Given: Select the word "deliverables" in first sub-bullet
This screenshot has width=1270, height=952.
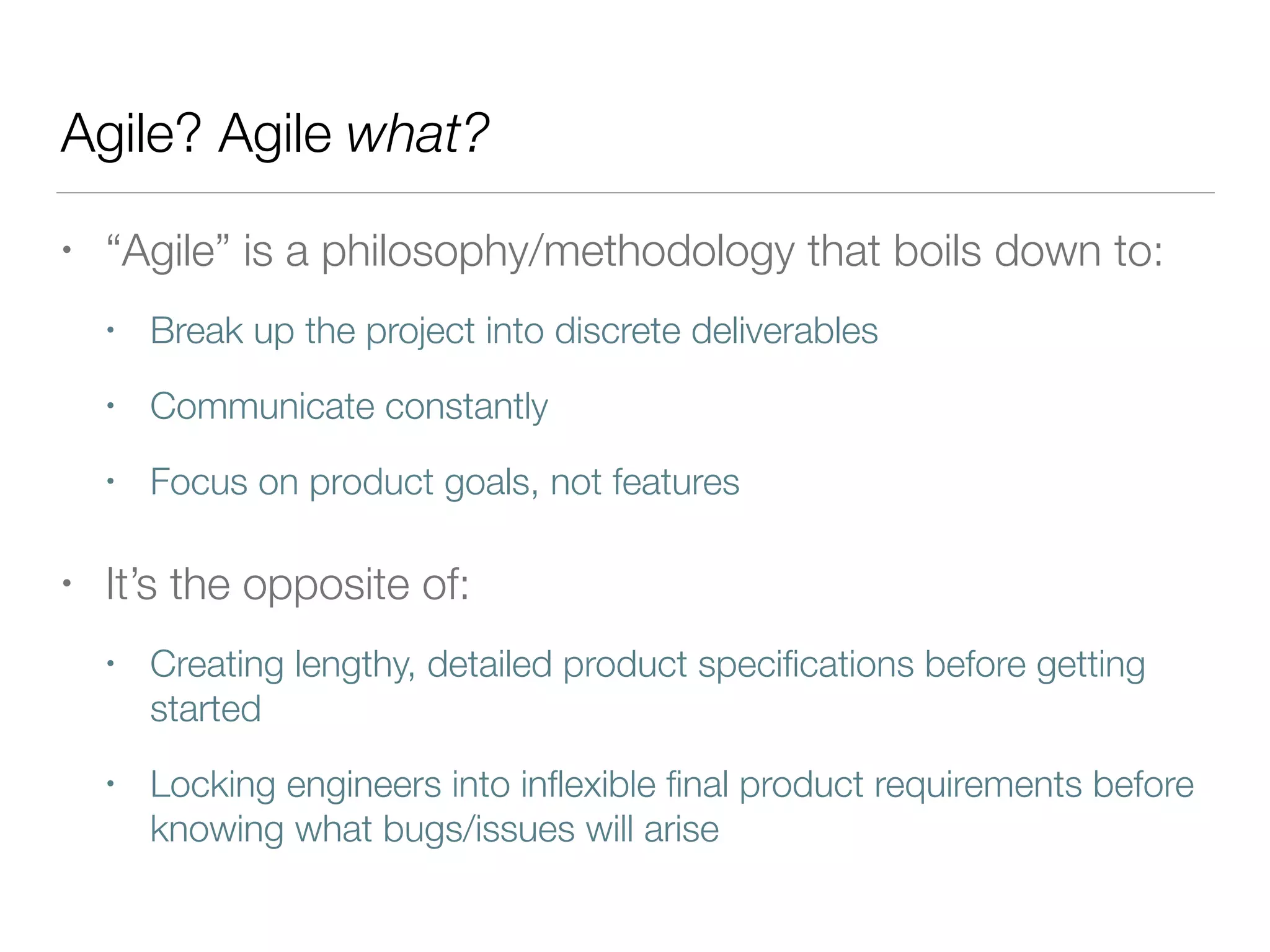Looking at the screenshot, I should tap(784, 330).
